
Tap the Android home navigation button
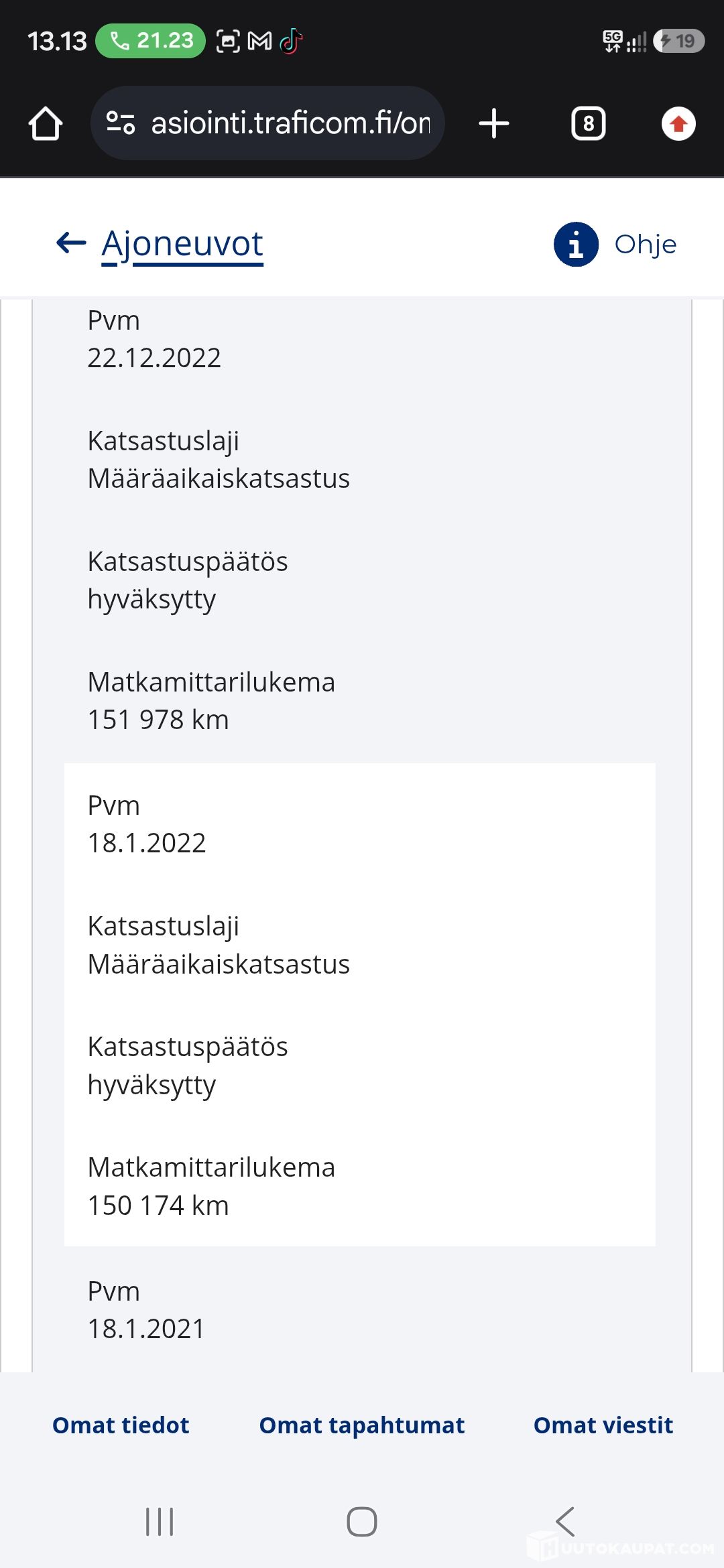(x=362, y=1521)
